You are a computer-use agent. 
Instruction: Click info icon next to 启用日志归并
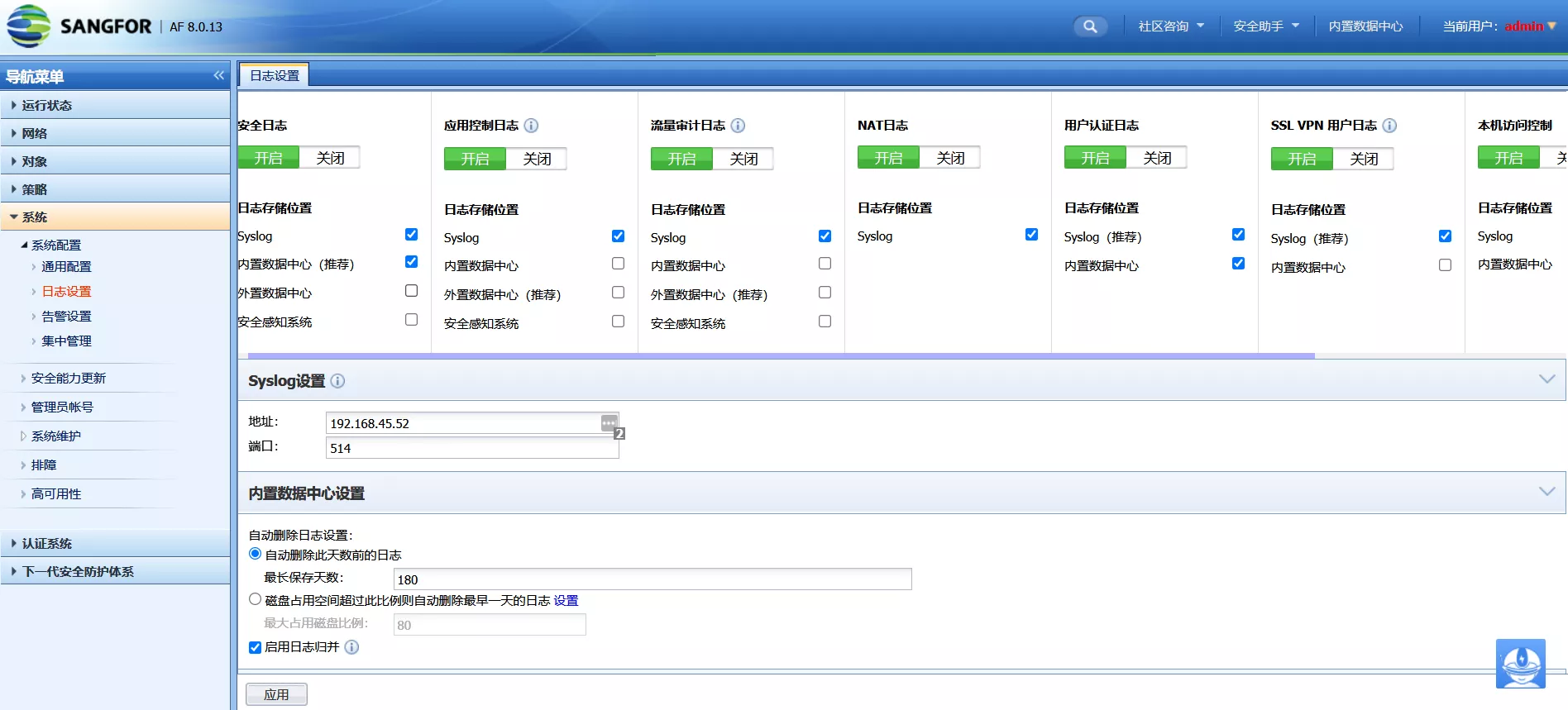[x=351, y=647]
